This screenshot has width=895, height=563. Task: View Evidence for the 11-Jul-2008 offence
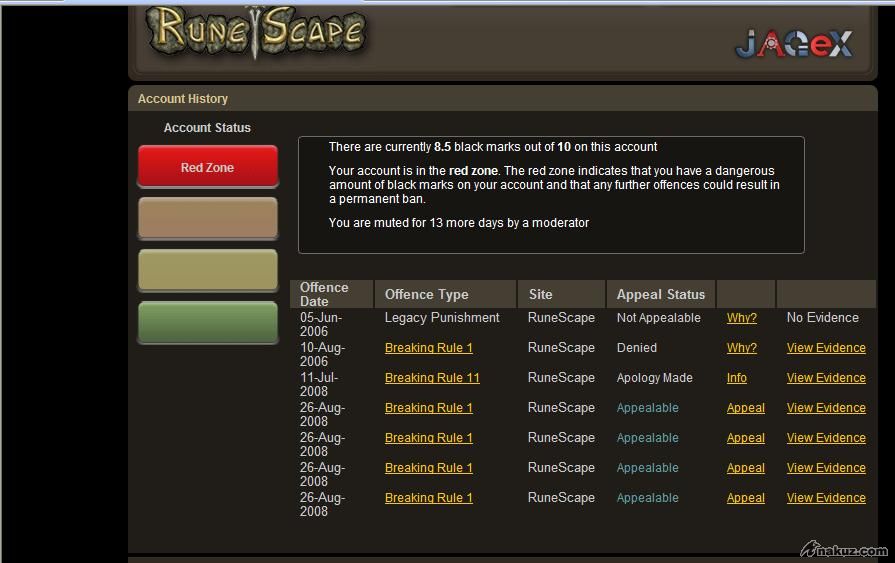click(x=826, y=378)
